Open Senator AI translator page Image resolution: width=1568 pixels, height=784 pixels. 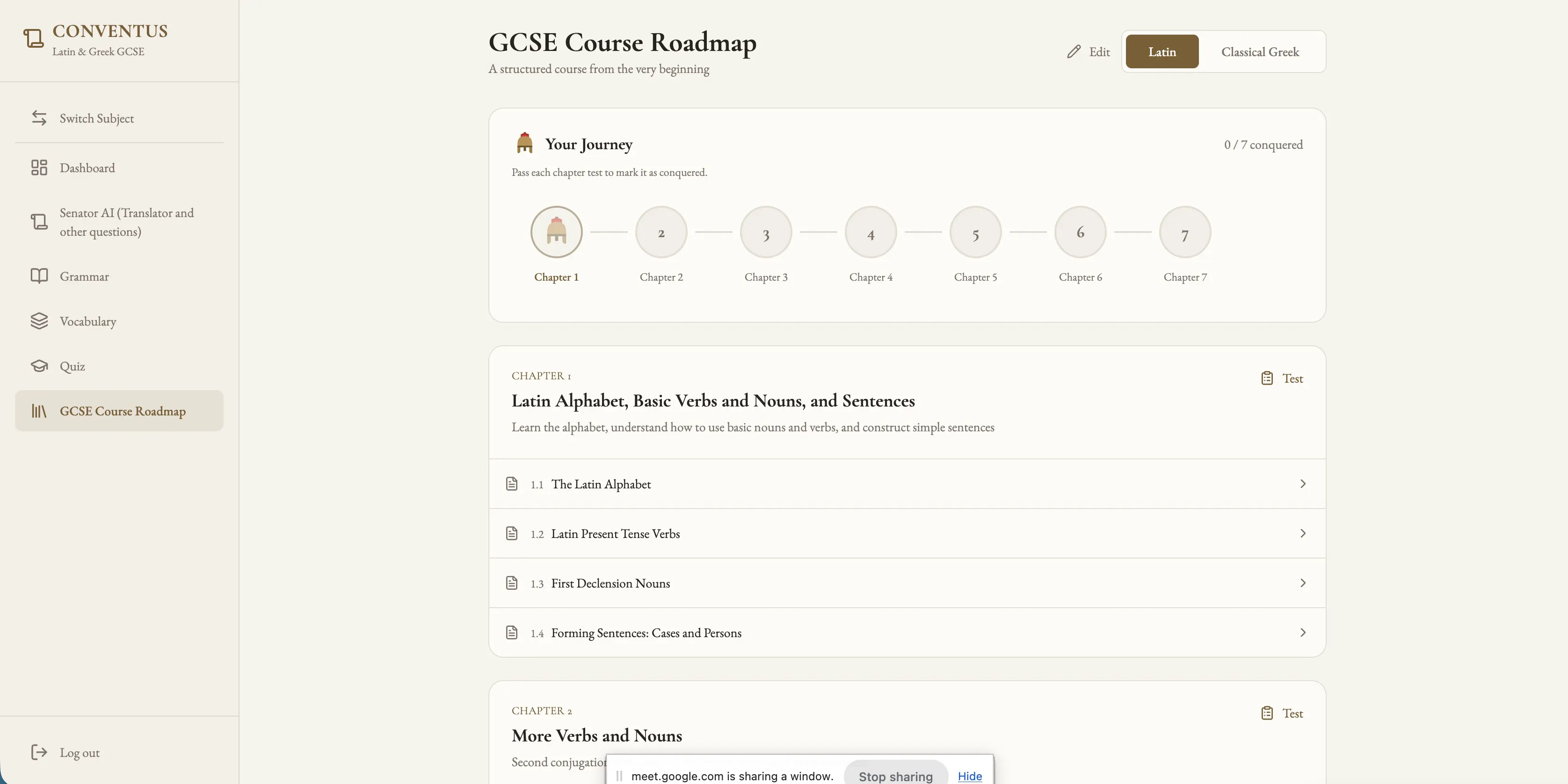click(119, 222)
